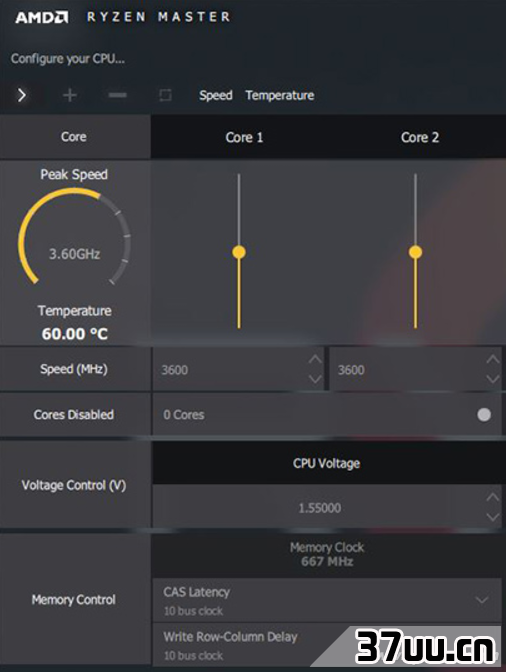Click the plus icon in toolbar

(x=70, y=95)
